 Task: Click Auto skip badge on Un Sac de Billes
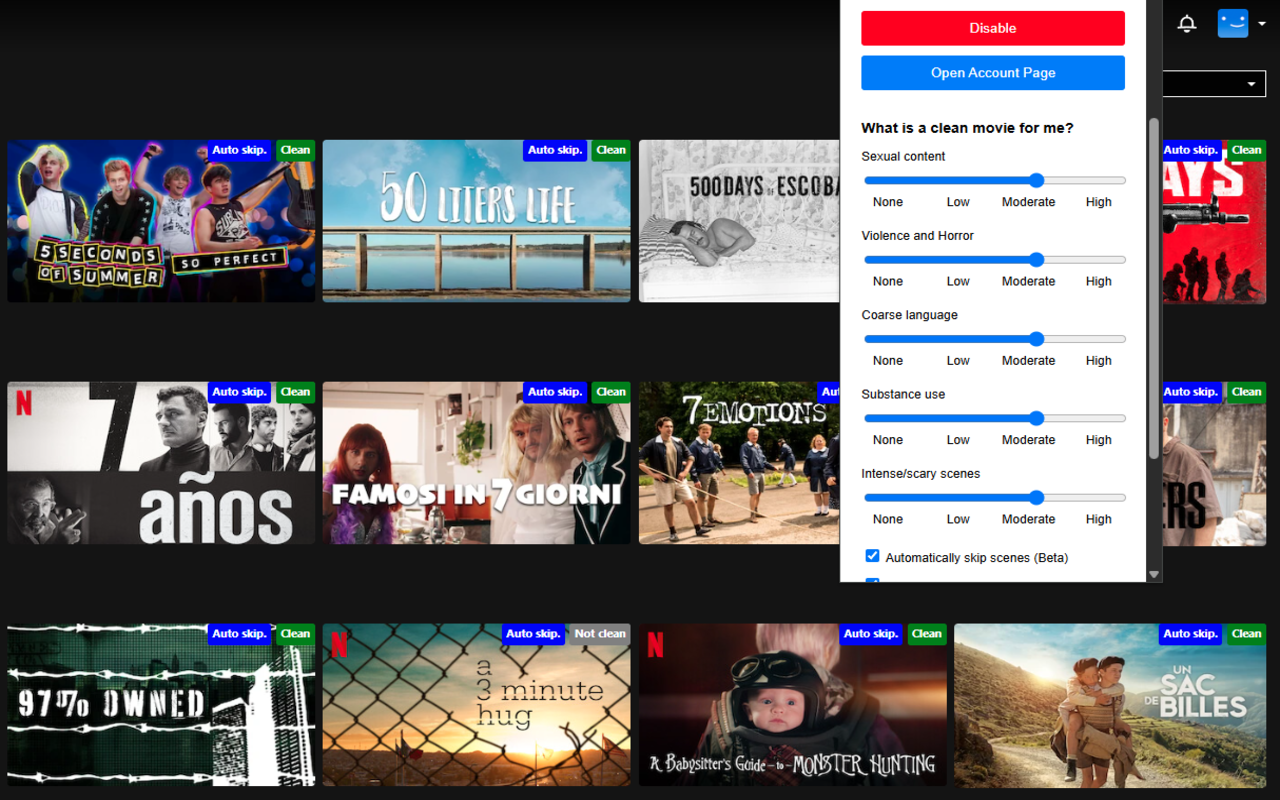coord(1191,634)
